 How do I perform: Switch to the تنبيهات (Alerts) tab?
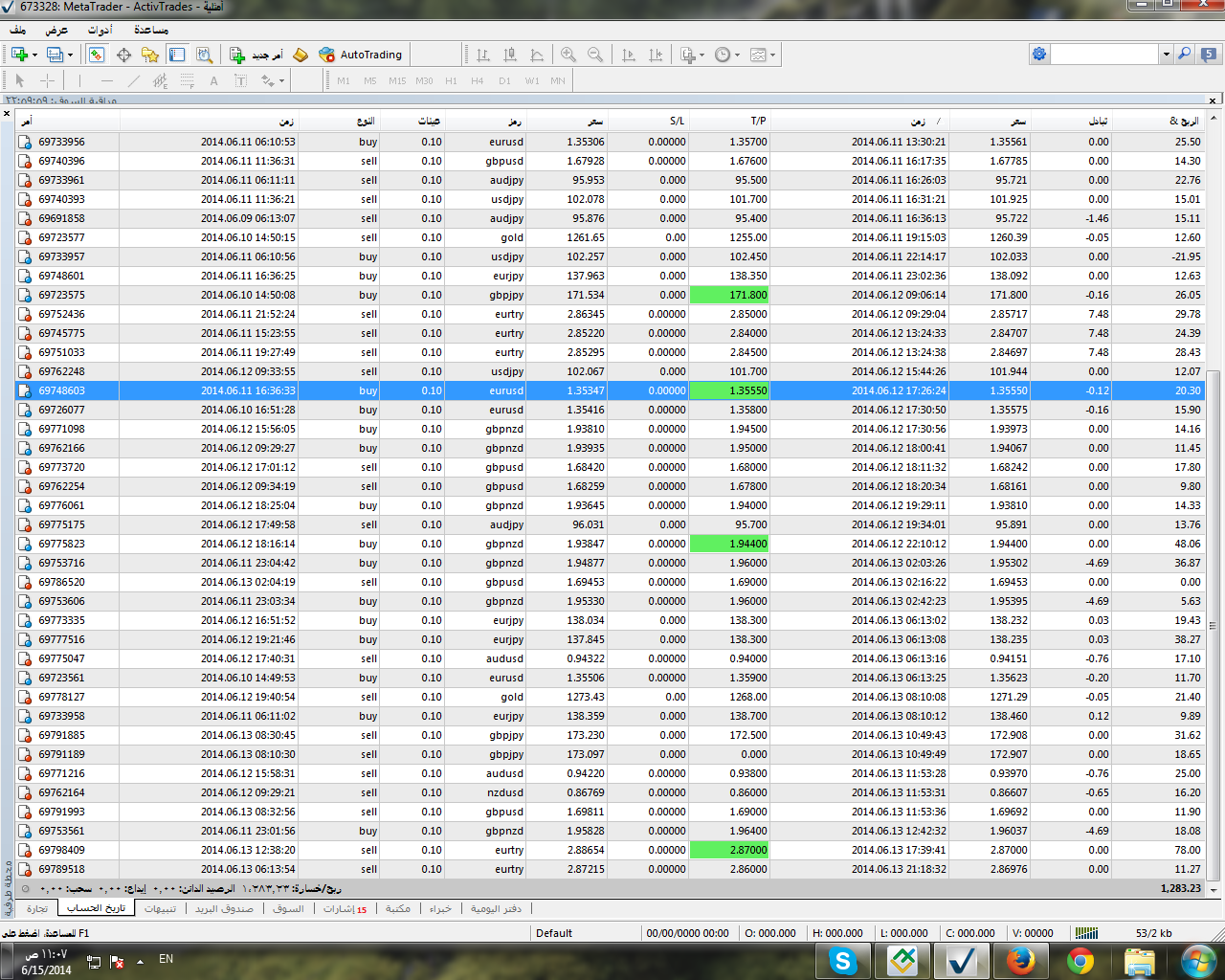point(160,908)
